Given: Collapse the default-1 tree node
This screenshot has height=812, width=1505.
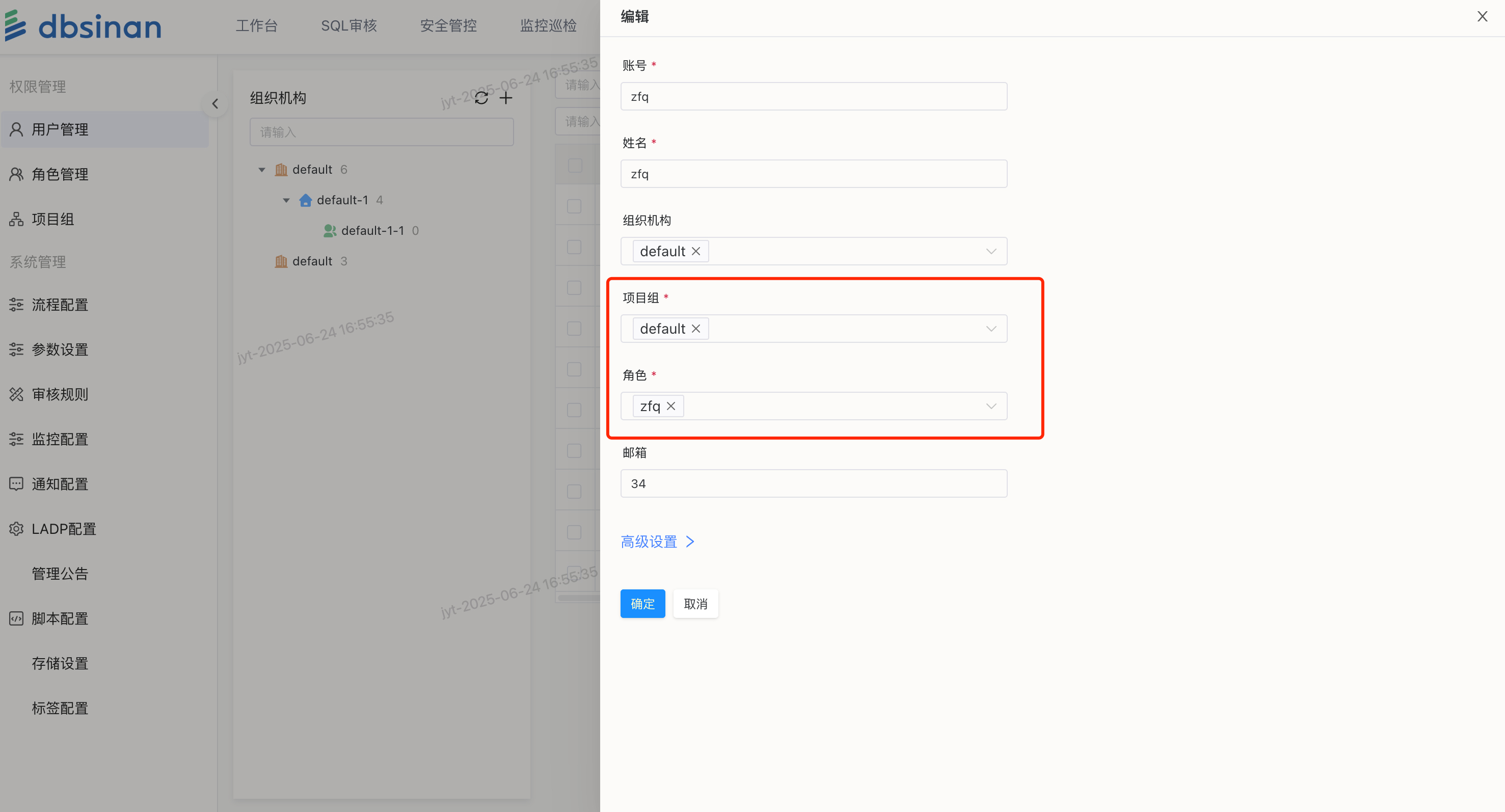Looking at the screenshot, I should (x=286, y=200).
